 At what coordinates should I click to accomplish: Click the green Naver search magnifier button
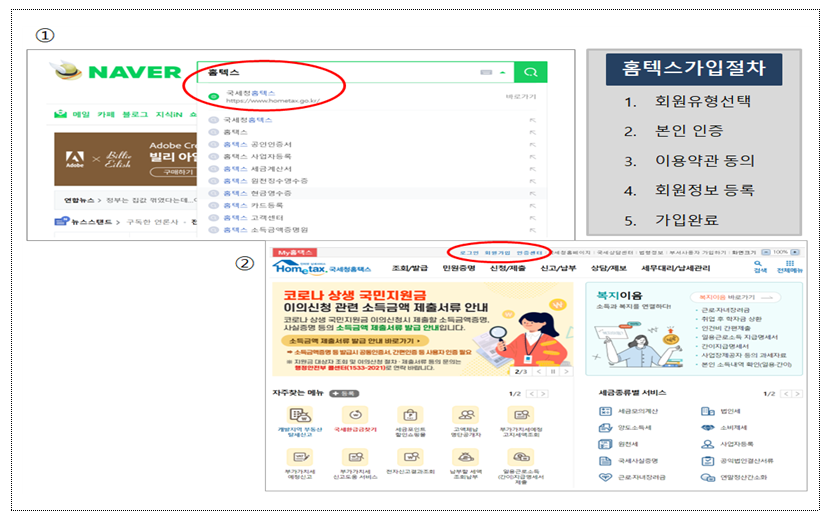pyautogui.click(x=532, y=73)
